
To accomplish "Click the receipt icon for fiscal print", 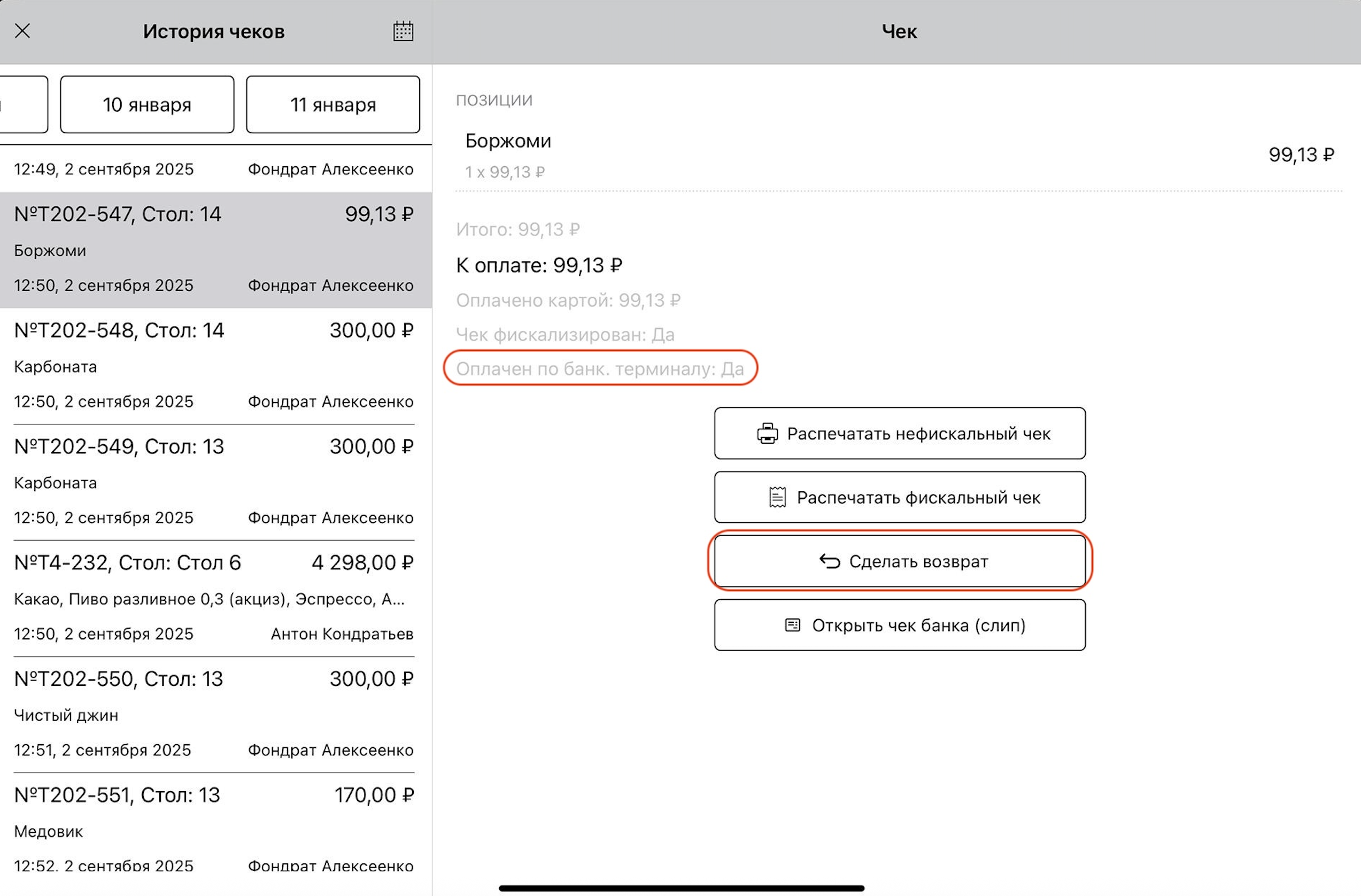I will [x=777, y=498].
